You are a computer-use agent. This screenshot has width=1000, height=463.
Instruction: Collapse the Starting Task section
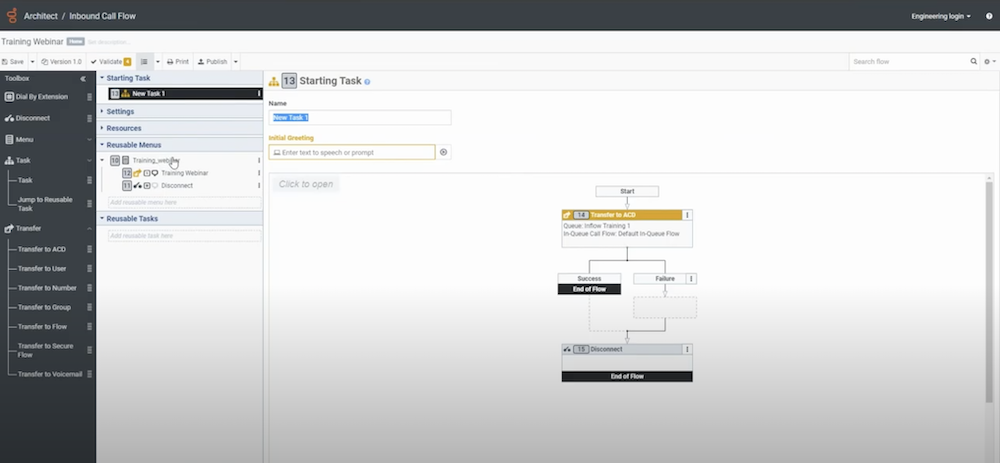[x=102, y=78]
